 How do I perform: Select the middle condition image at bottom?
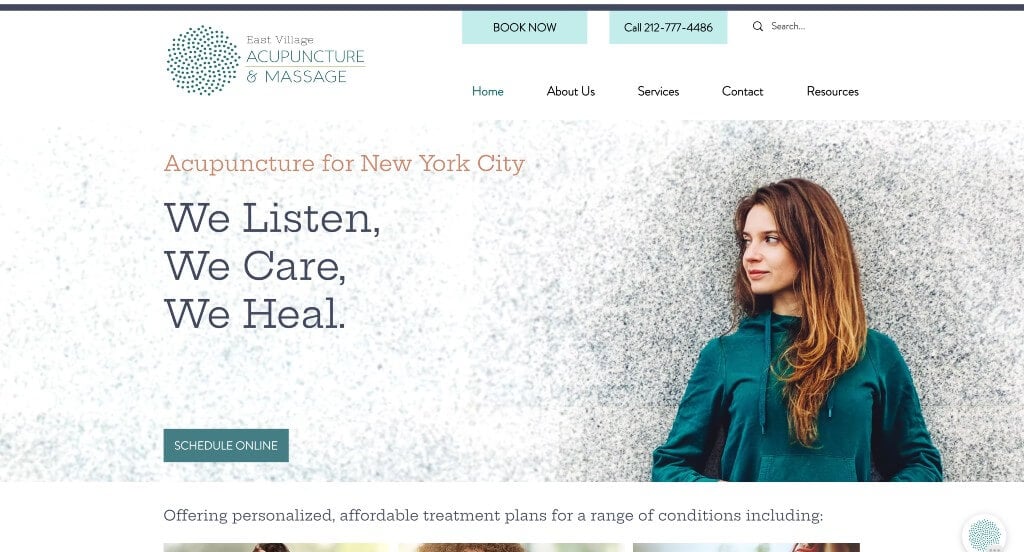(511, 547)
